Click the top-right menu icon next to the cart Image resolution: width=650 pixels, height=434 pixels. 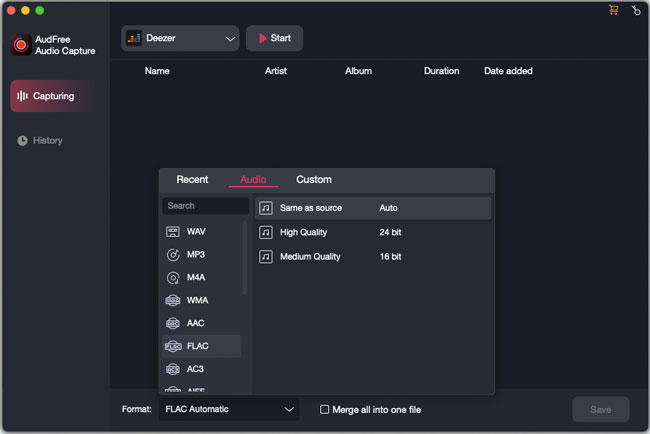(x=636, y=10)
